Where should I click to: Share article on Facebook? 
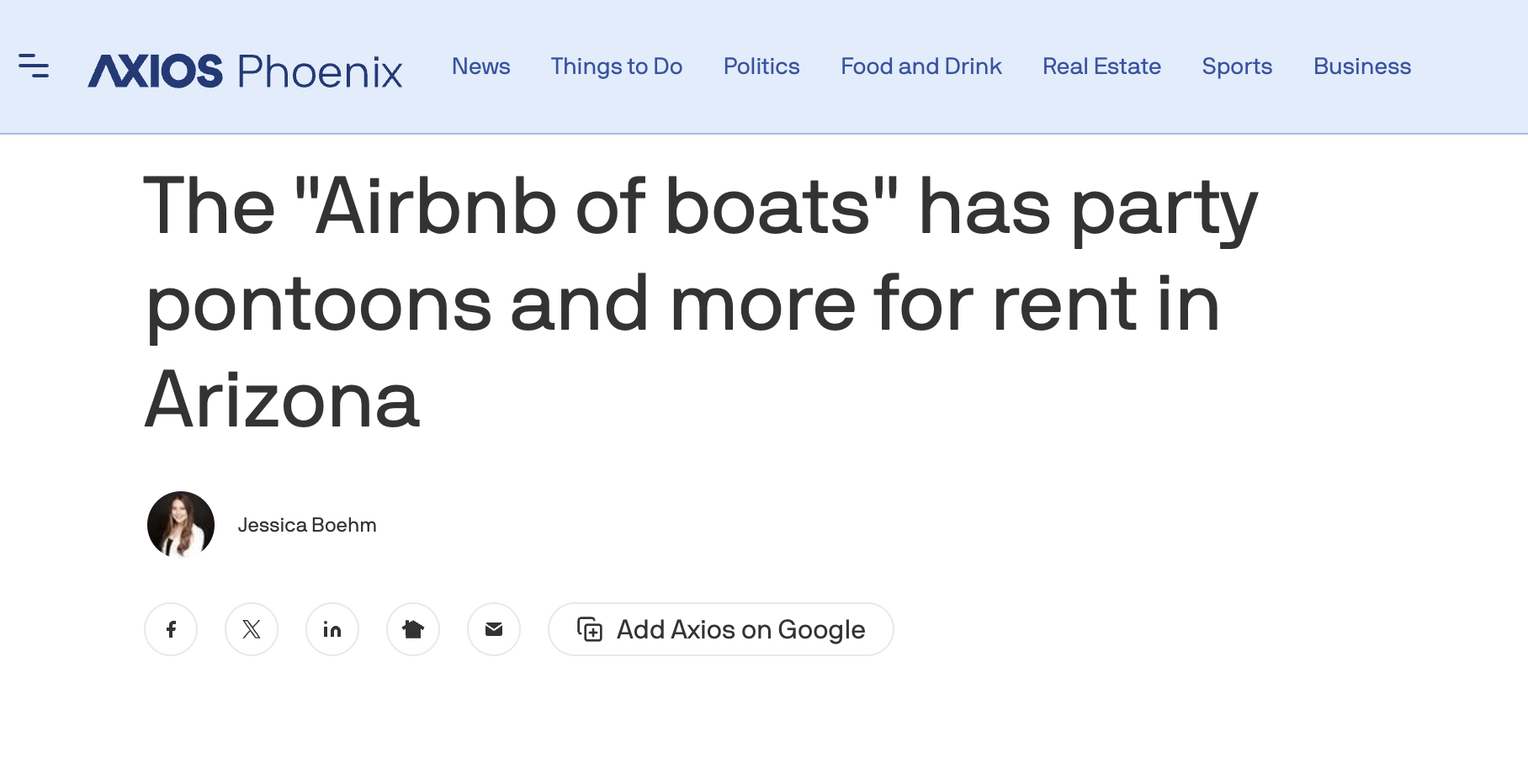click(x=171, y=629)
